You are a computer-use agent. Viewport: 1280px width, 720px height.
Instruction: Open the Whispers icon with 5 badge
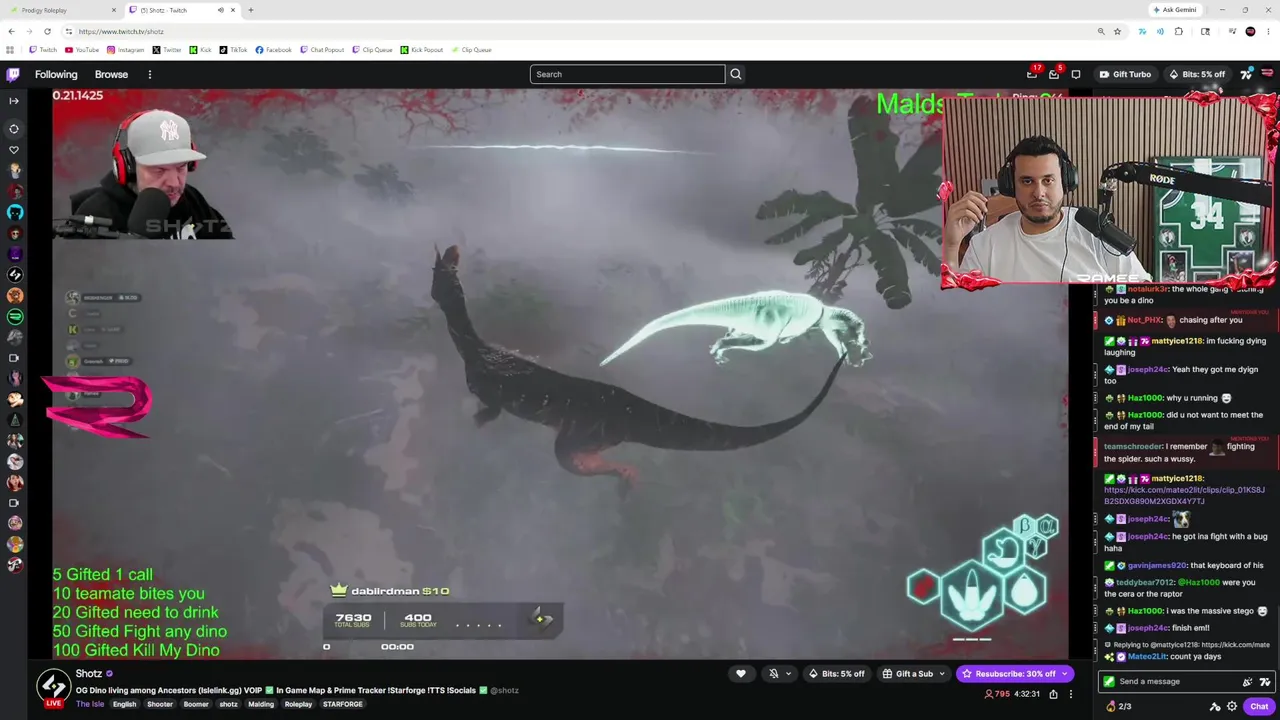(x=1054, y=74)
